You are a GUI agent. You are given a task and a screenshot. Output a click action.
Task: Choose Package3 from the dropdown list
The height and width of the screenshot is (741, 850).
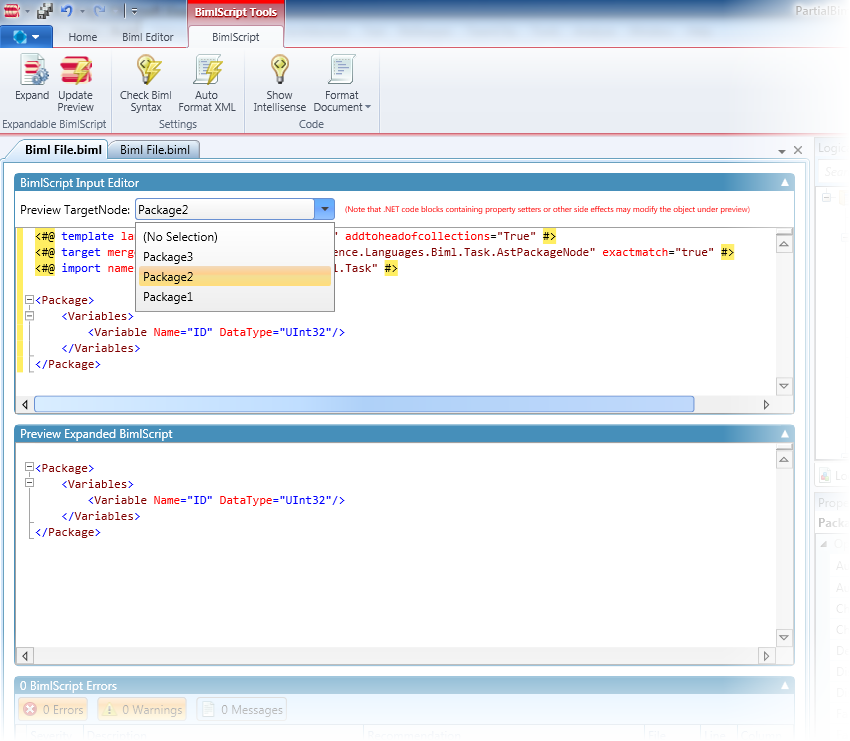(235, 257)
